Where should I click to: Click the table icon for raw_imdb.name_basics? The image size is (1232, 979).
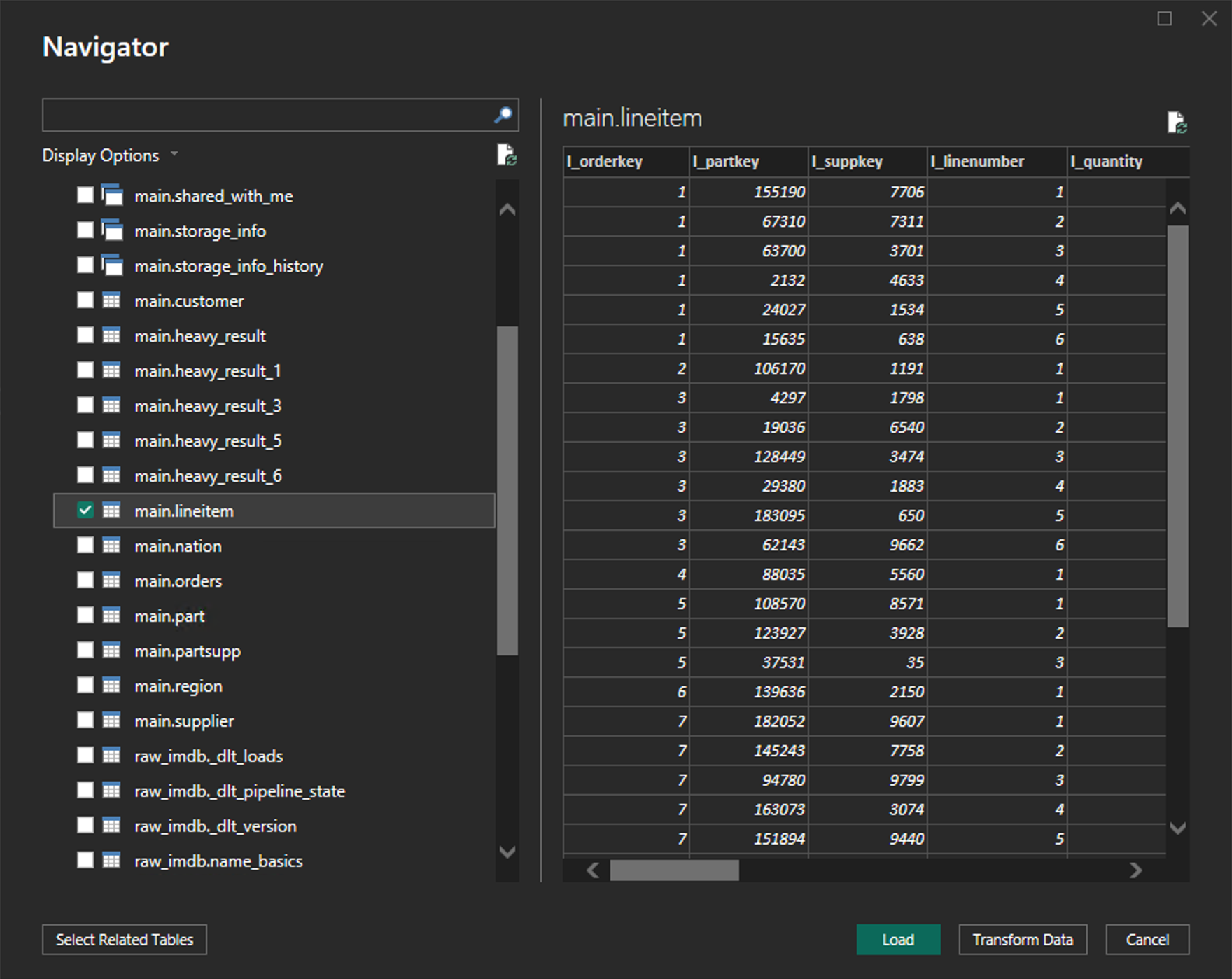click(111, 861)
